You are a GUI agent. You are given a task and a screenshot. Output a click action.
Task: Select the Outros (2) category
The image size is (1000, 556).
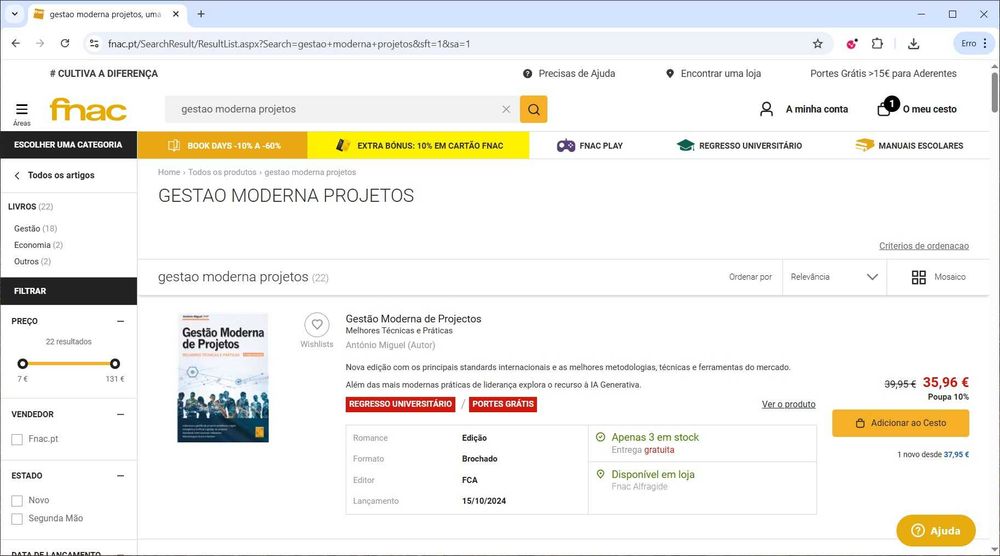click(33, 261)
